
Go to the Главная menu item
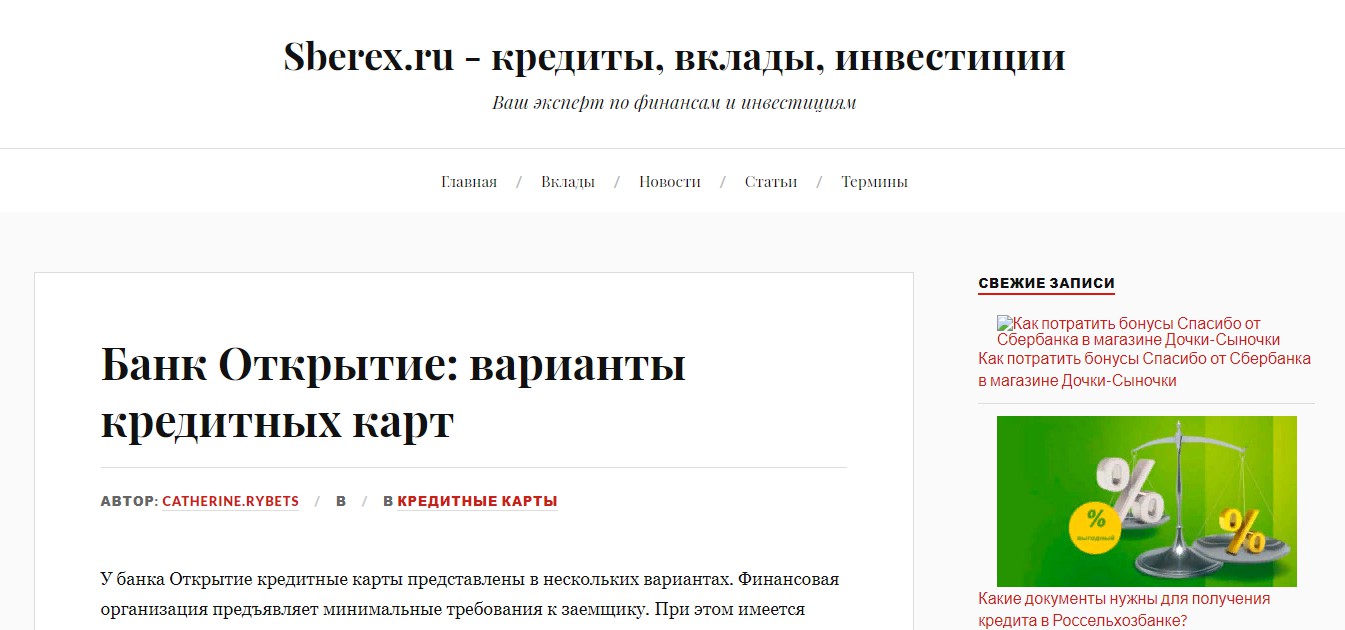point(469,182)
